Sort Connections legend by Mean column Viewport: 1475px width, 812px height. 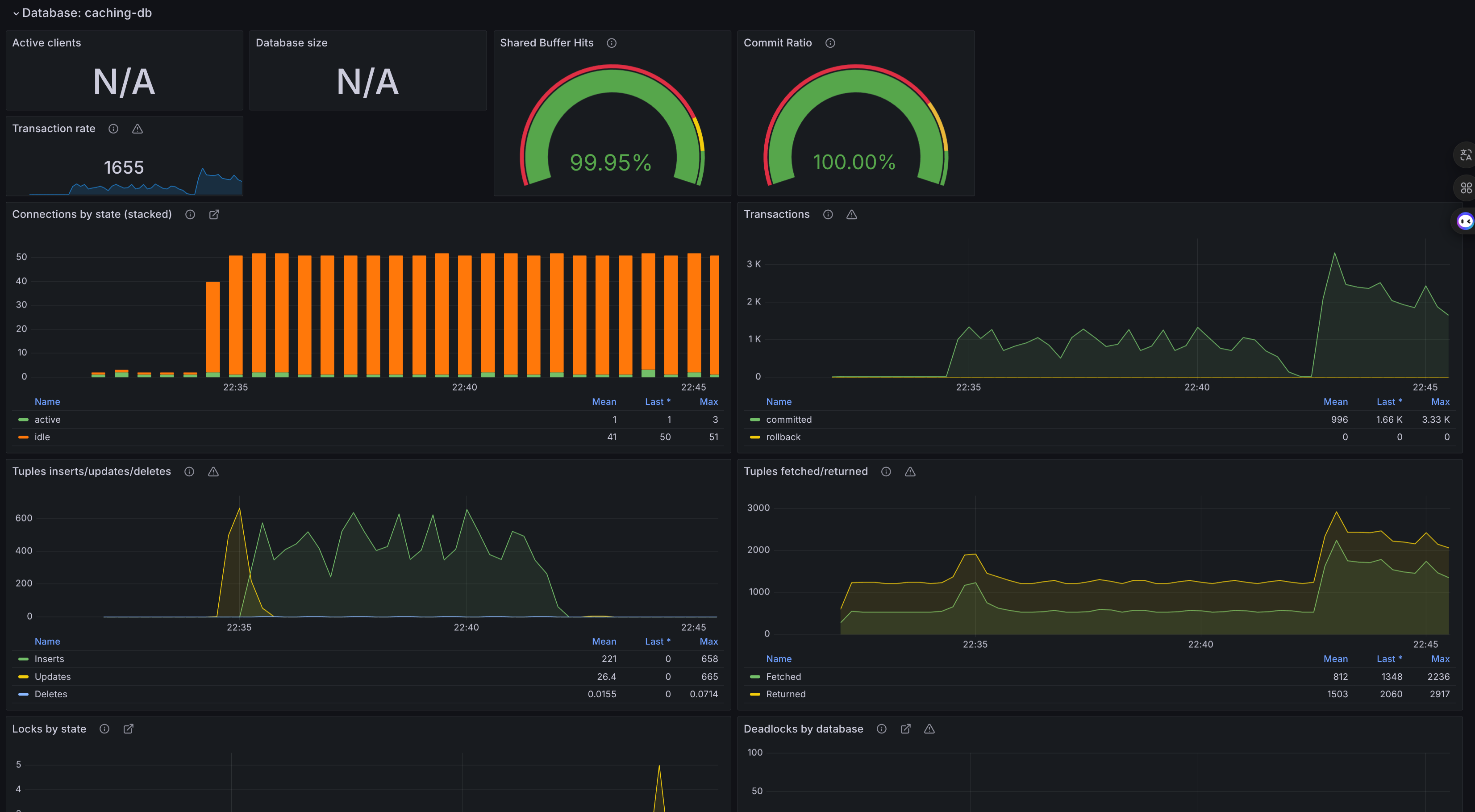(604, 401)
